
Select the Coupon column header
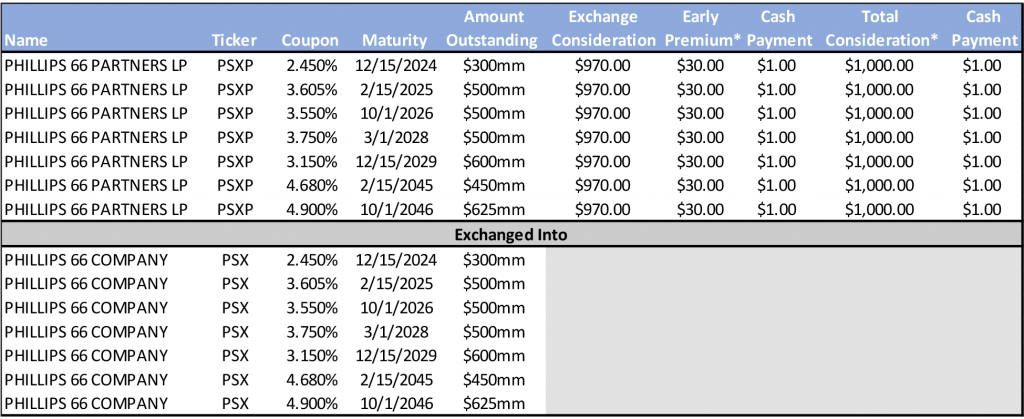click(x=309, y=40)
